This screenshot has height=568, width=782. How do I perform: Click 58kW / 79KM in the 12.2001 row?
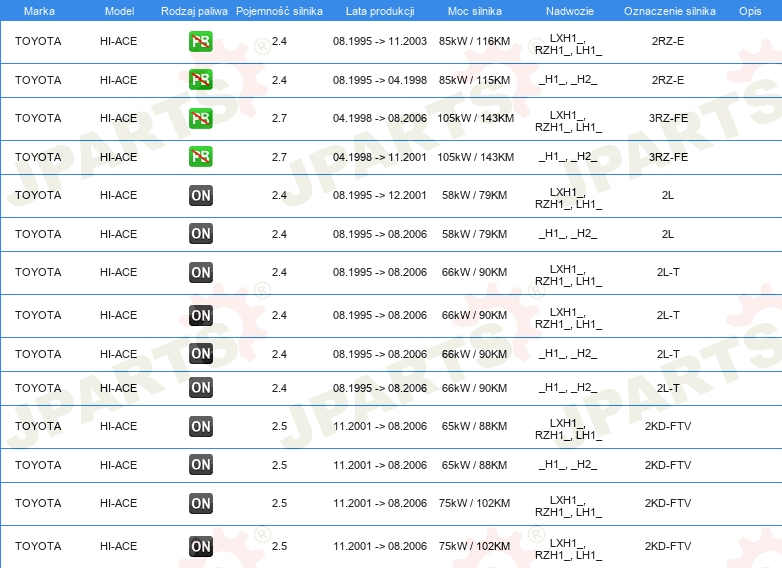475,195
